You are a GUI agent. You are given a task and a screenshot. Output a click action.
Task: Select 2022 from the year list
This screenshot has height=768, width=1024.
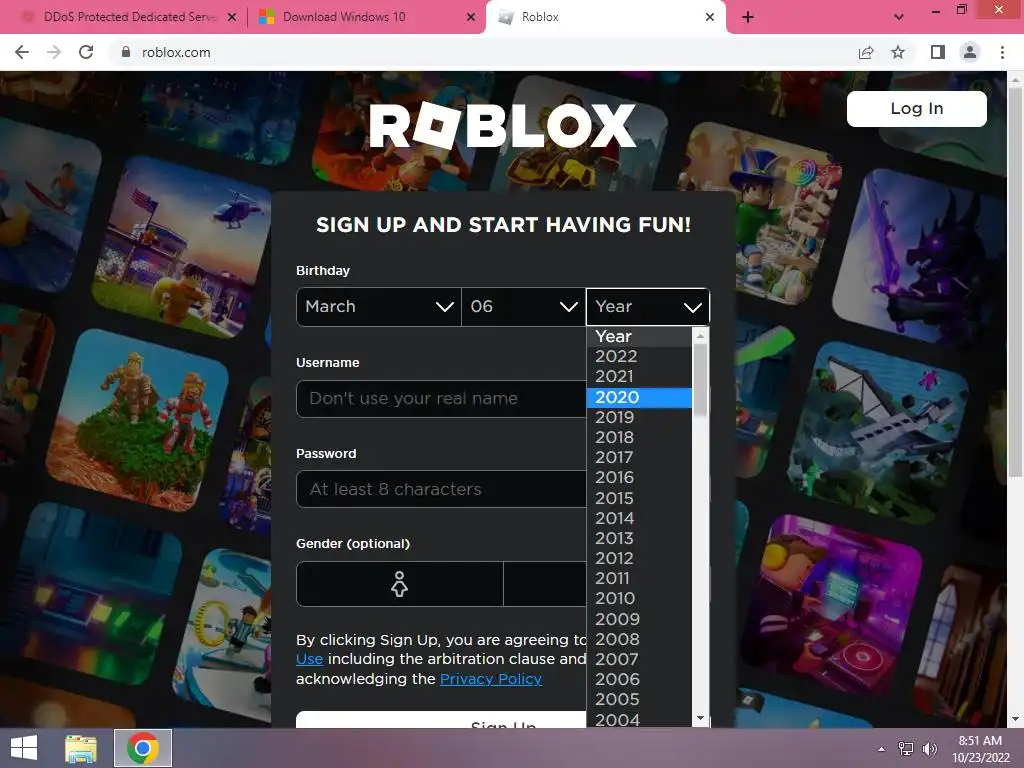point(639,357)
